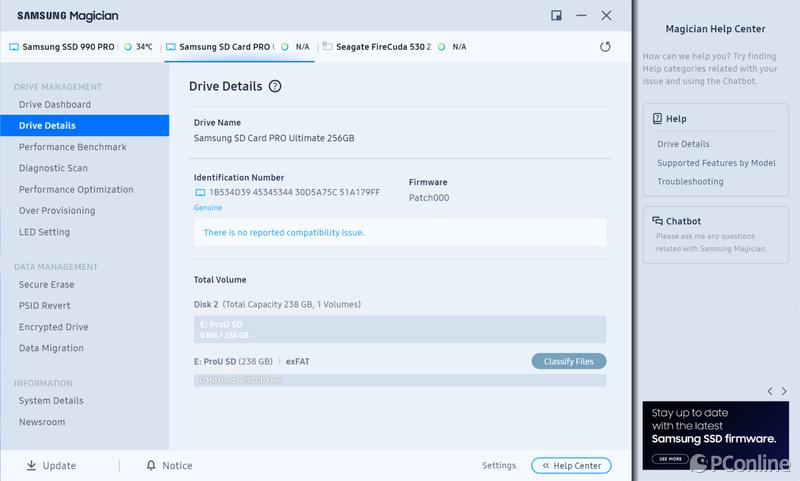Click the Disk 2 total capacity text
The image size is (800, 481).
(x=292, y=305)
